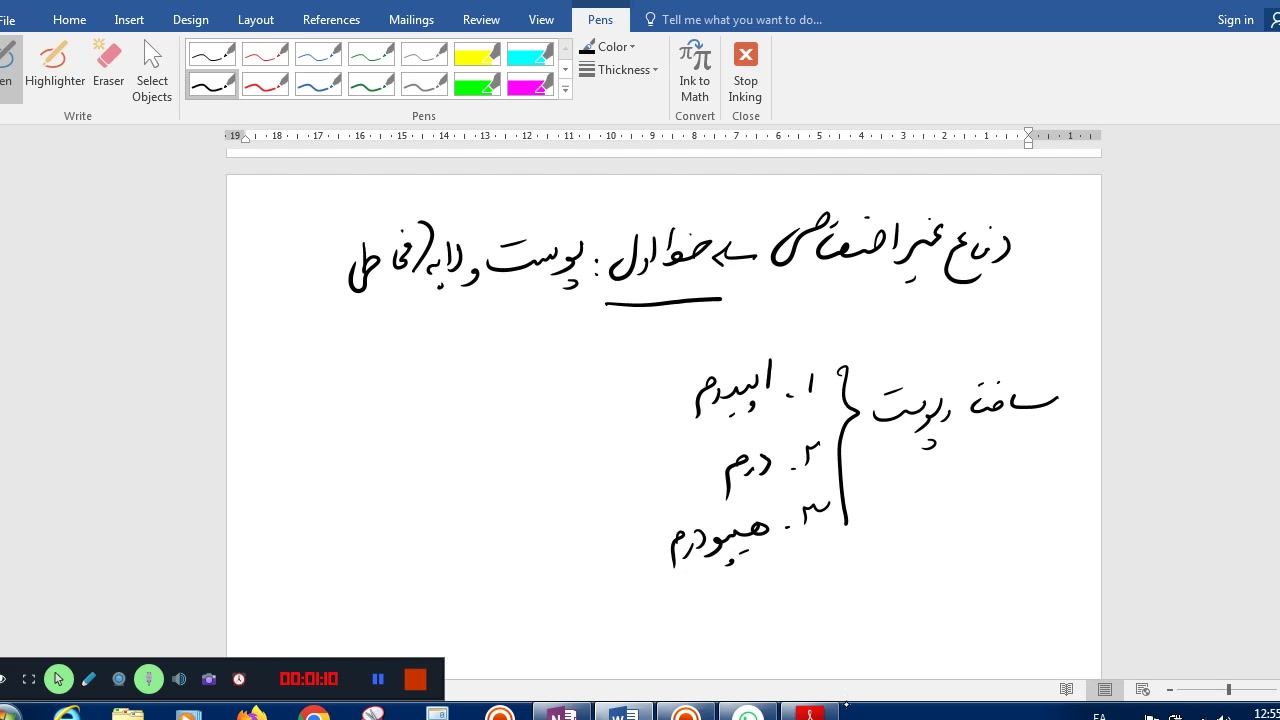The width and height of the screenshot is (1280, 720).
Task: Take a screenshot with recorder camera icon
Action: (x=209, y=679)
